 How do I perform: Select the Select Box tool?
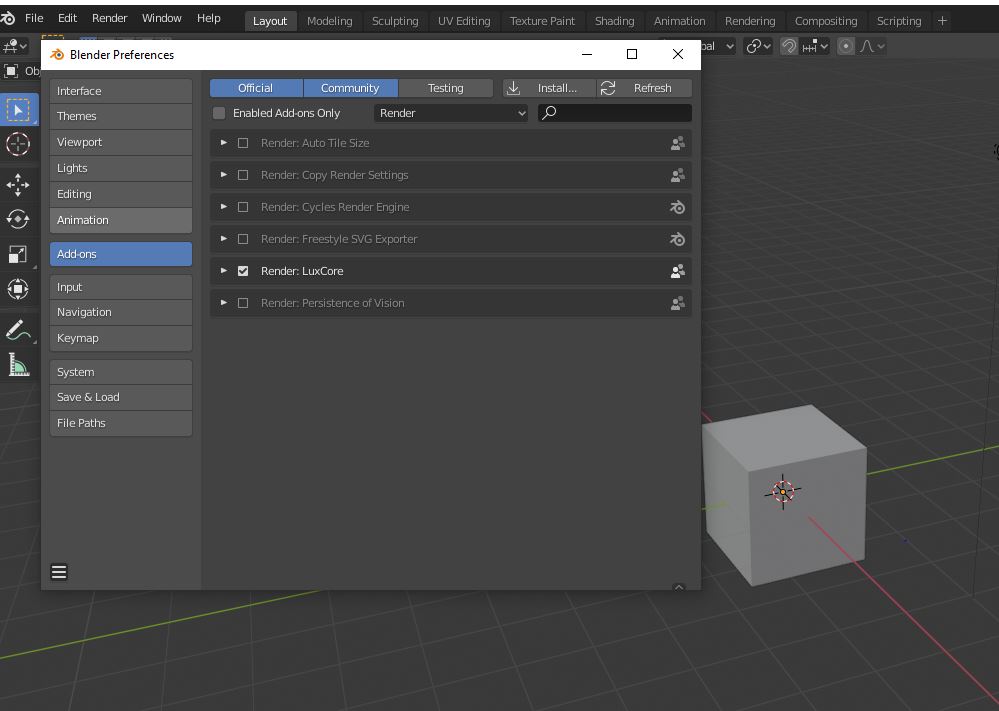click(18, 110)
